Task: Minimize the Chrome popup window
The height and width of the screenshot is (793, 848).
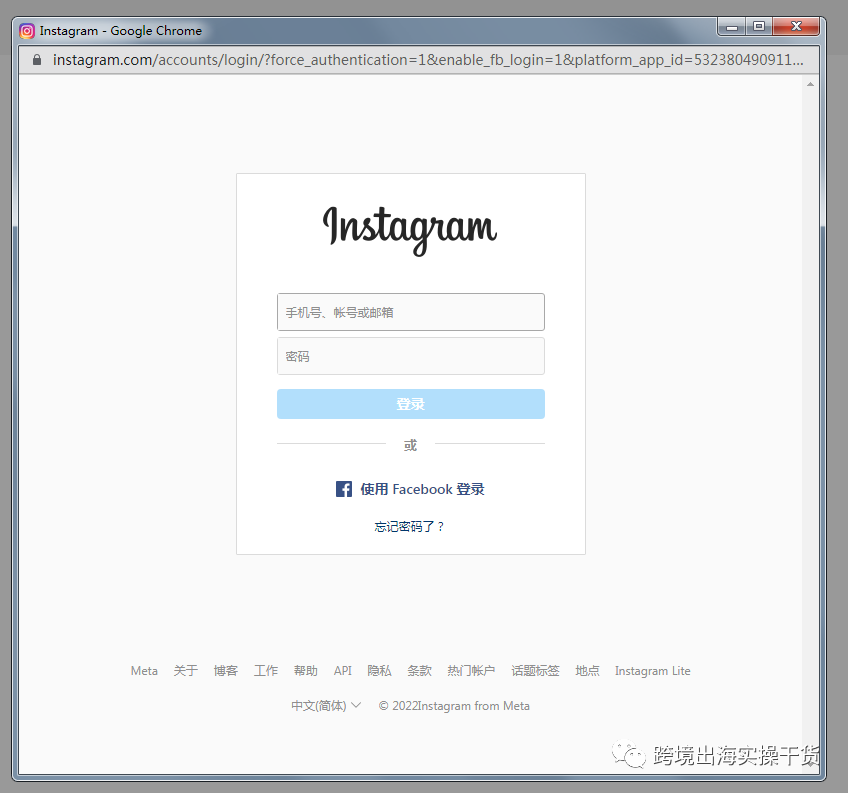Action: coord(732,27)
